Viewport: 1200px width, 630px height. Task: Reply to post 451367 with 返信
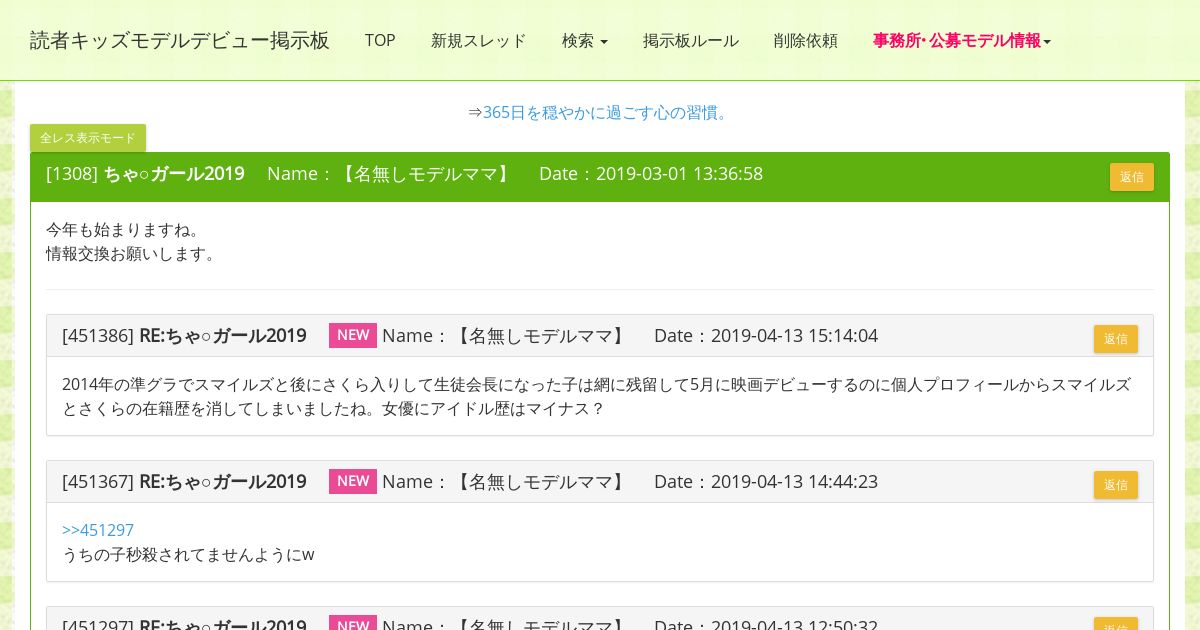coord(1116,485)
